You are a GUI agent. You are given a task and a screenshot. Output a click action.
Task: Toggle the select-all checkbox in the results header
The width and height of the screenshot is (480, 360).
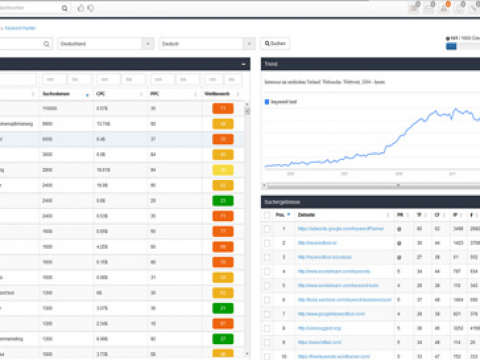click(267, 215)
